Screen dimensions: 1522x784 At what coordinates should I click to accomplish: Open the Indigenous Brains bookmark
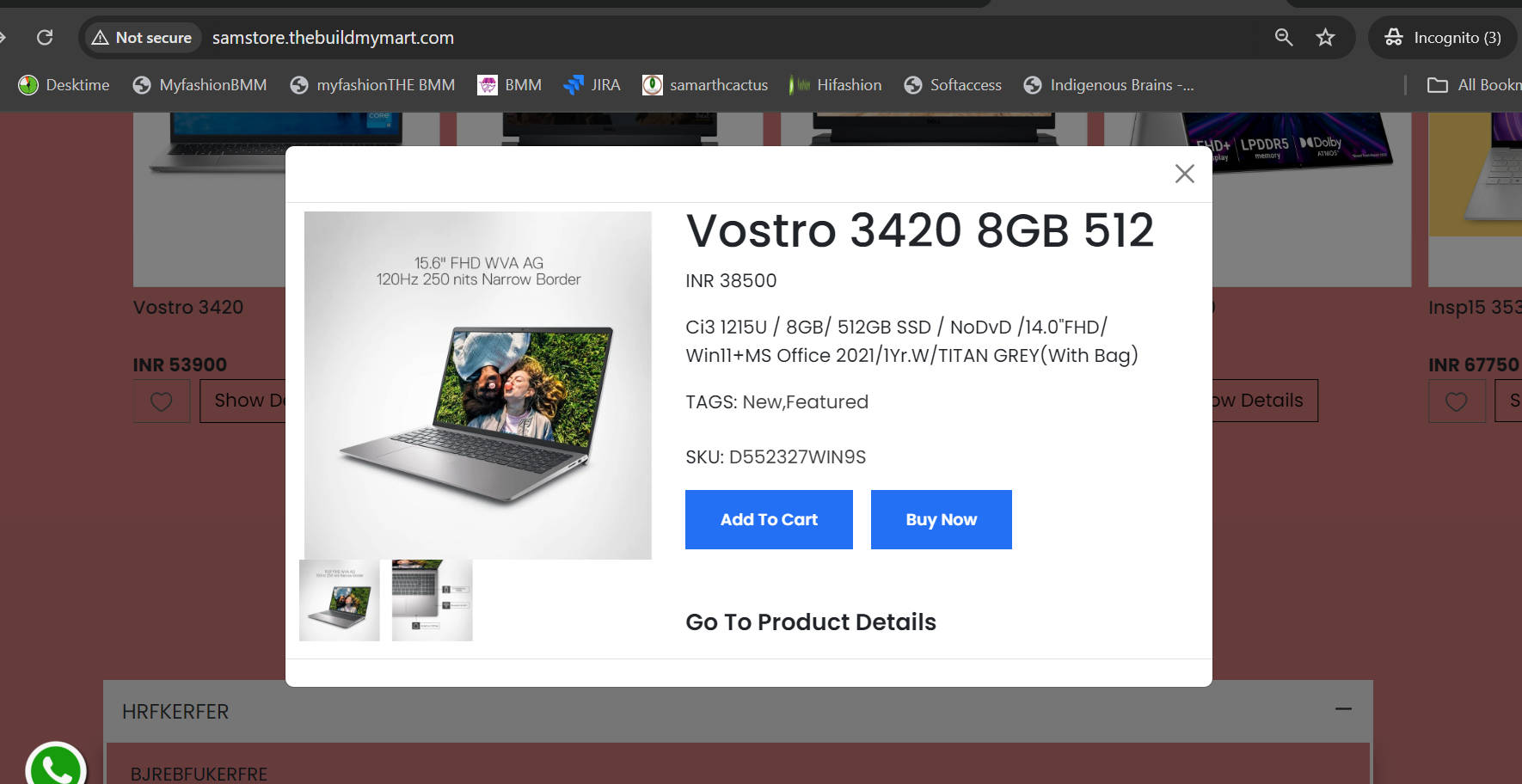[1108, 85]
